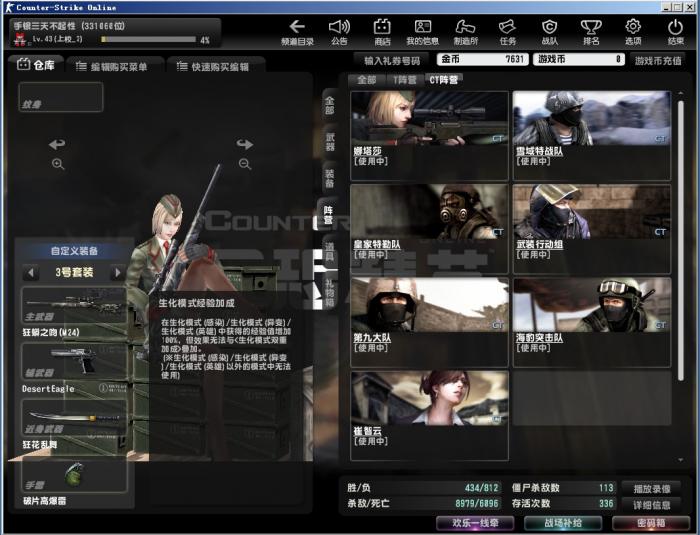Select the 娜塔莎 character card
Image resolution: width=700 pixels, height=535 pixels.
pyautogui.click(x=429, y=135)
